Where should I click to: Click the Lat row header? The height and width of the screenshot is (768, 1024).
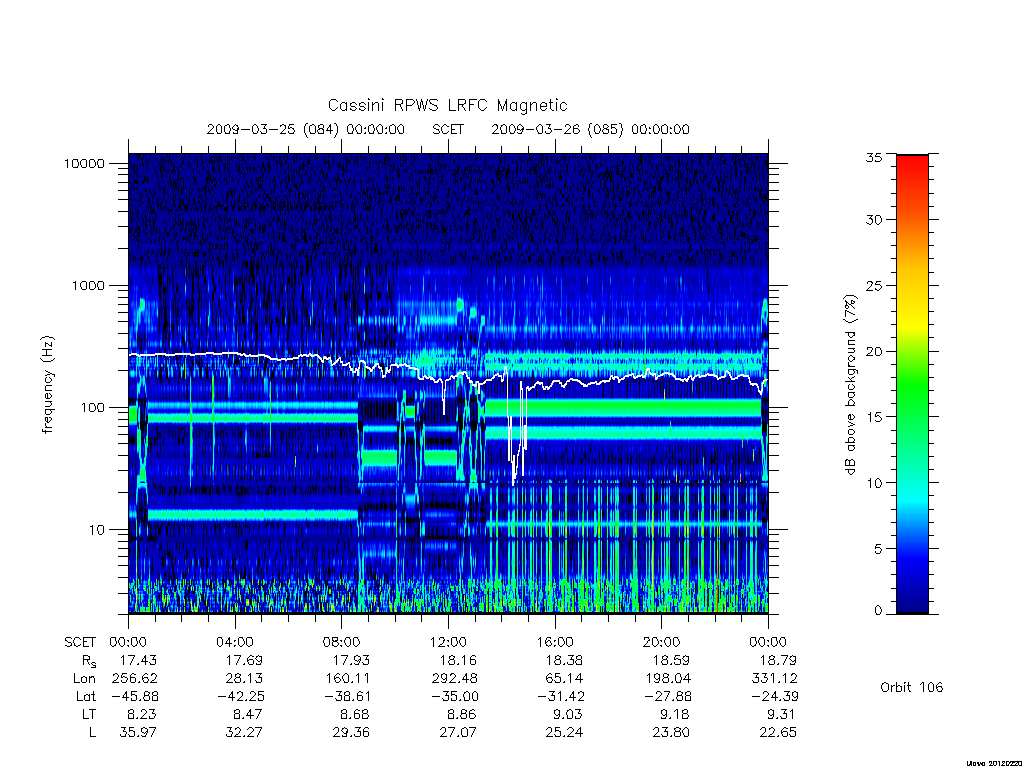tap(86, 696)
